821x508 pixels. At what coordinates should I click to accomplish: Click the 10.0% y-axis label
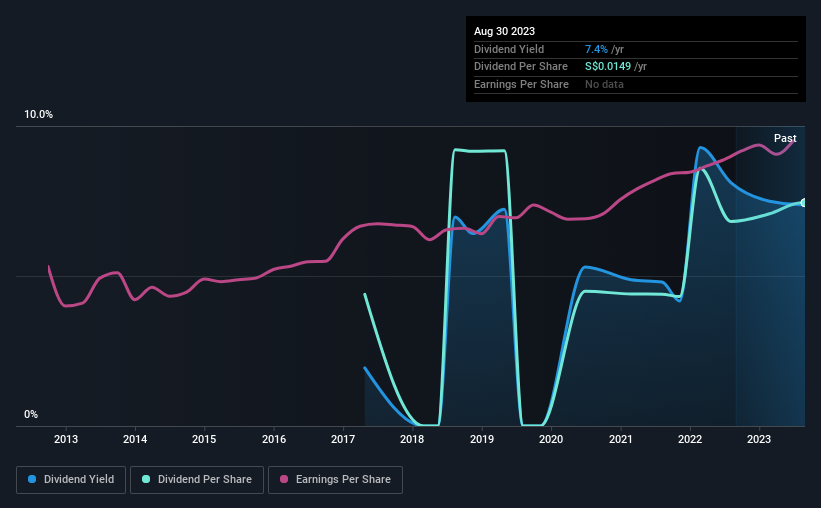(x=38, y=114)
